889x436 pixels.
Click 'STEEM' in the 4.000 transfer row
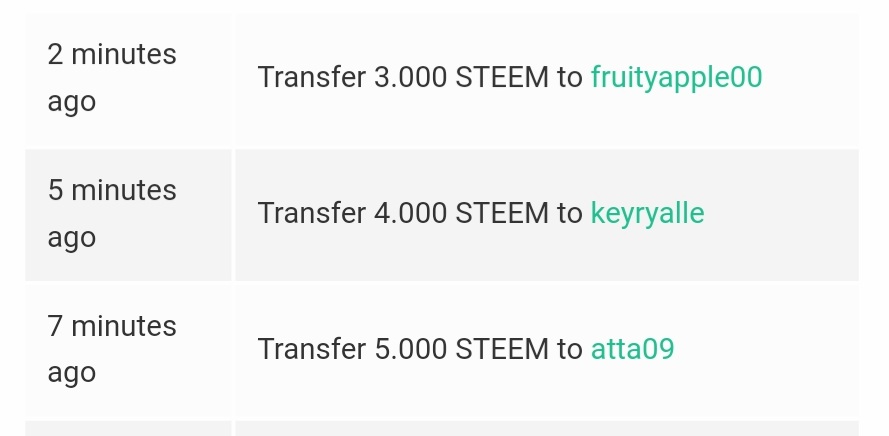point(502,213)
